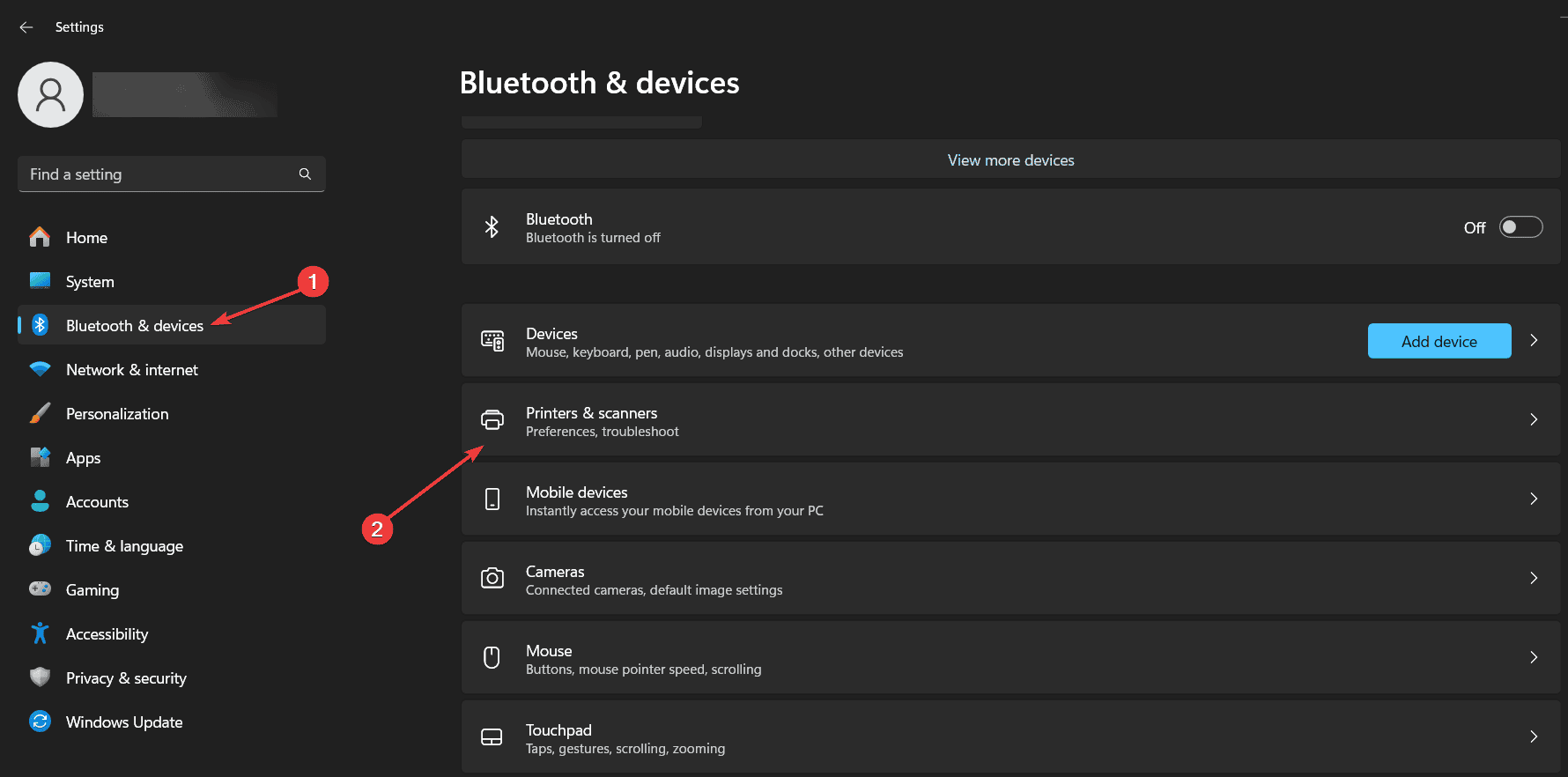Expand Devices row chevron

click(x=1534, y=341)
